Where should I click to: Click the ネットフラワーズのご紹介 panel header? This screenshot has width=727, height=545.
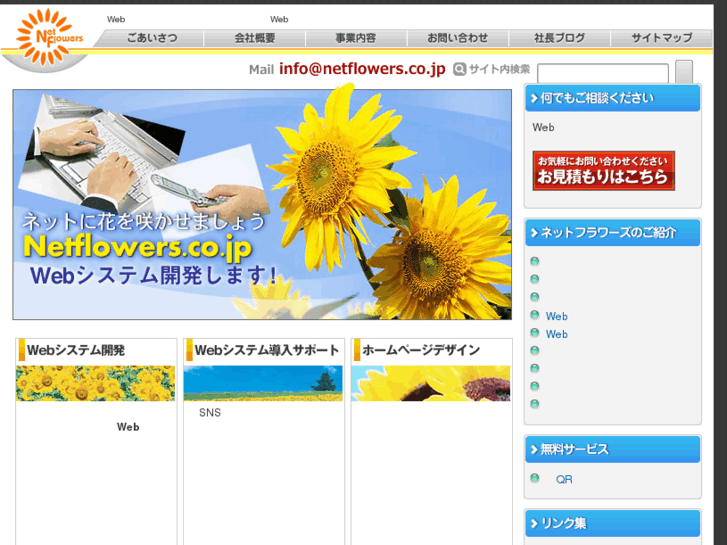(x=612, y=232)
